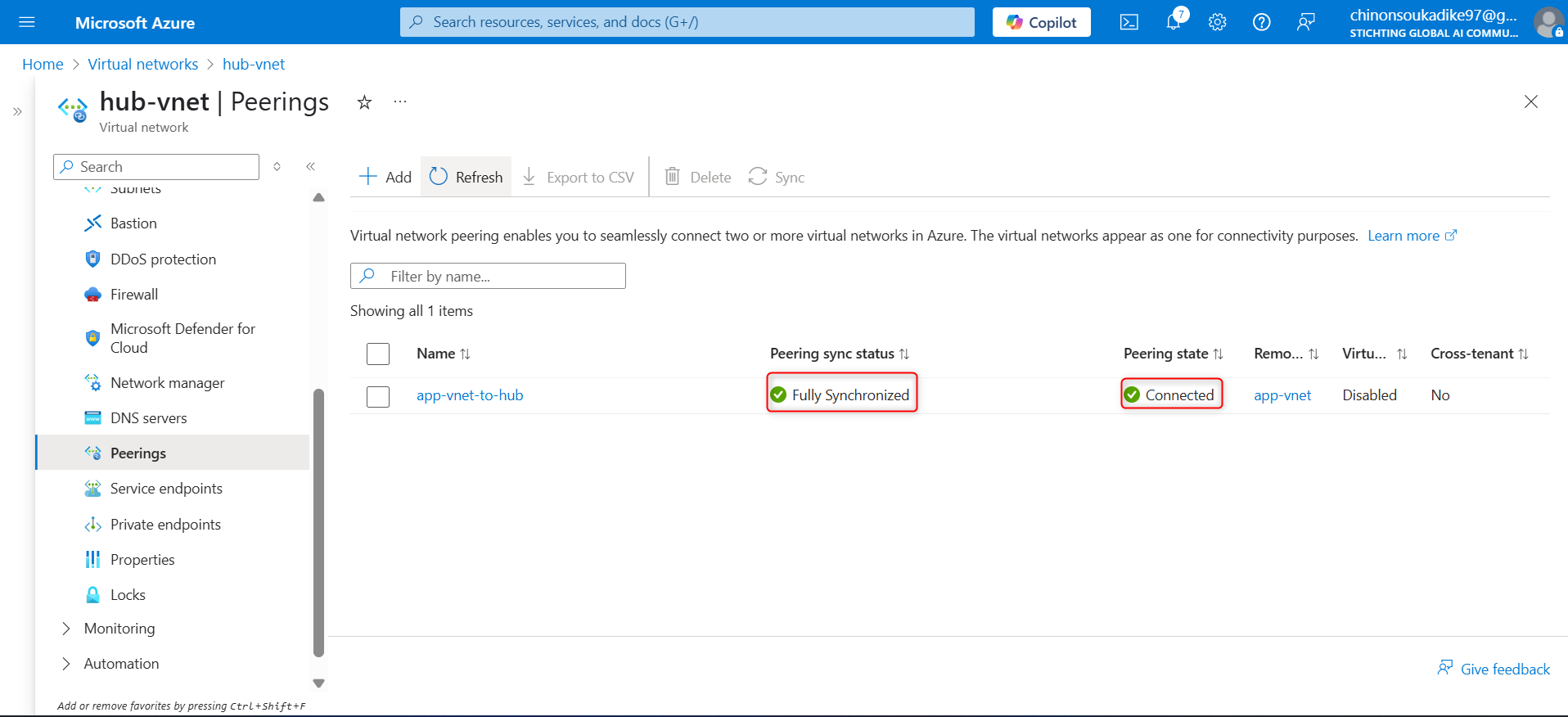
Task: Click the Delete toolbar button
Action: pyautogui.click(x=698, y=177)
